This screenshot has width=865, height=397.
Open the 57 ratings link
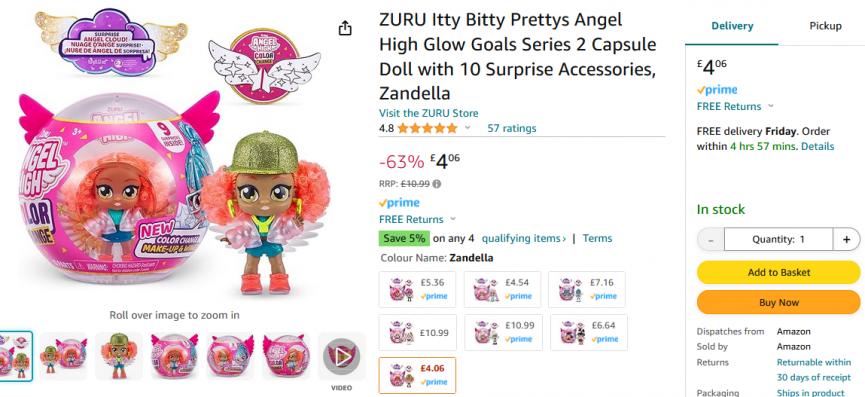511,128
